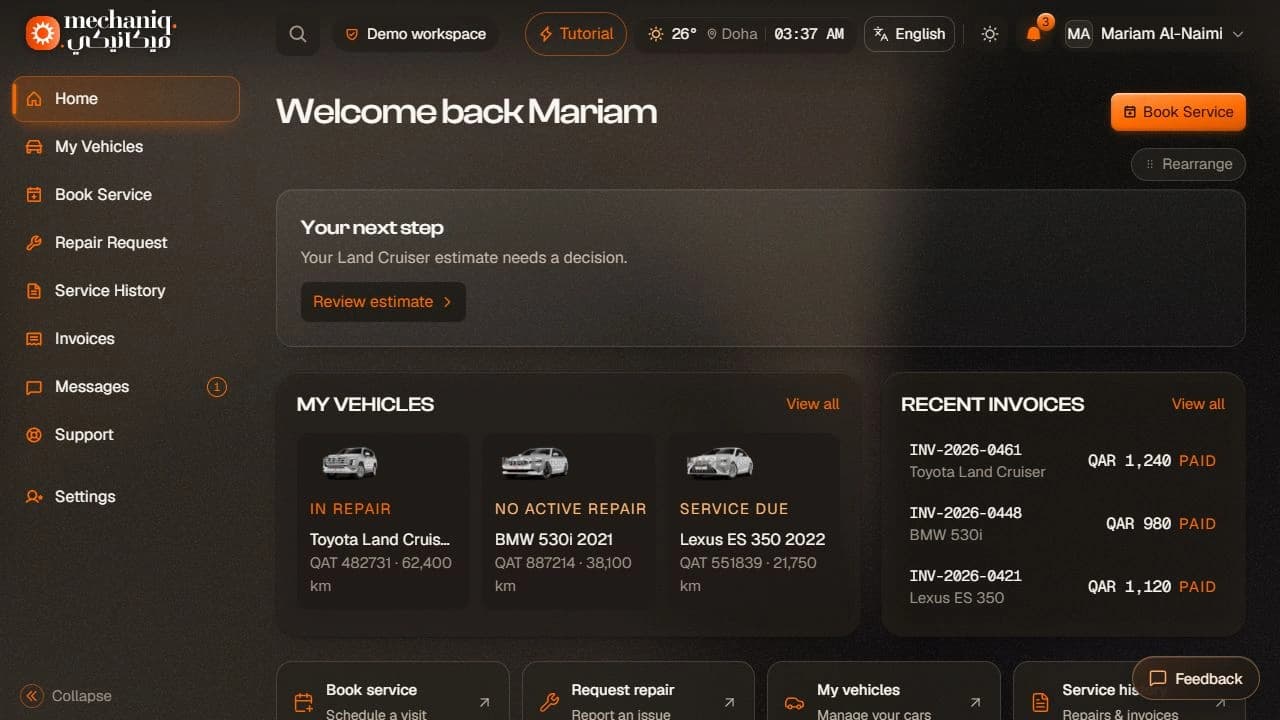Viewport: 1280px width, 720px height.
Task: View all recent invoices link
Action: click(x=1198, y=404)
